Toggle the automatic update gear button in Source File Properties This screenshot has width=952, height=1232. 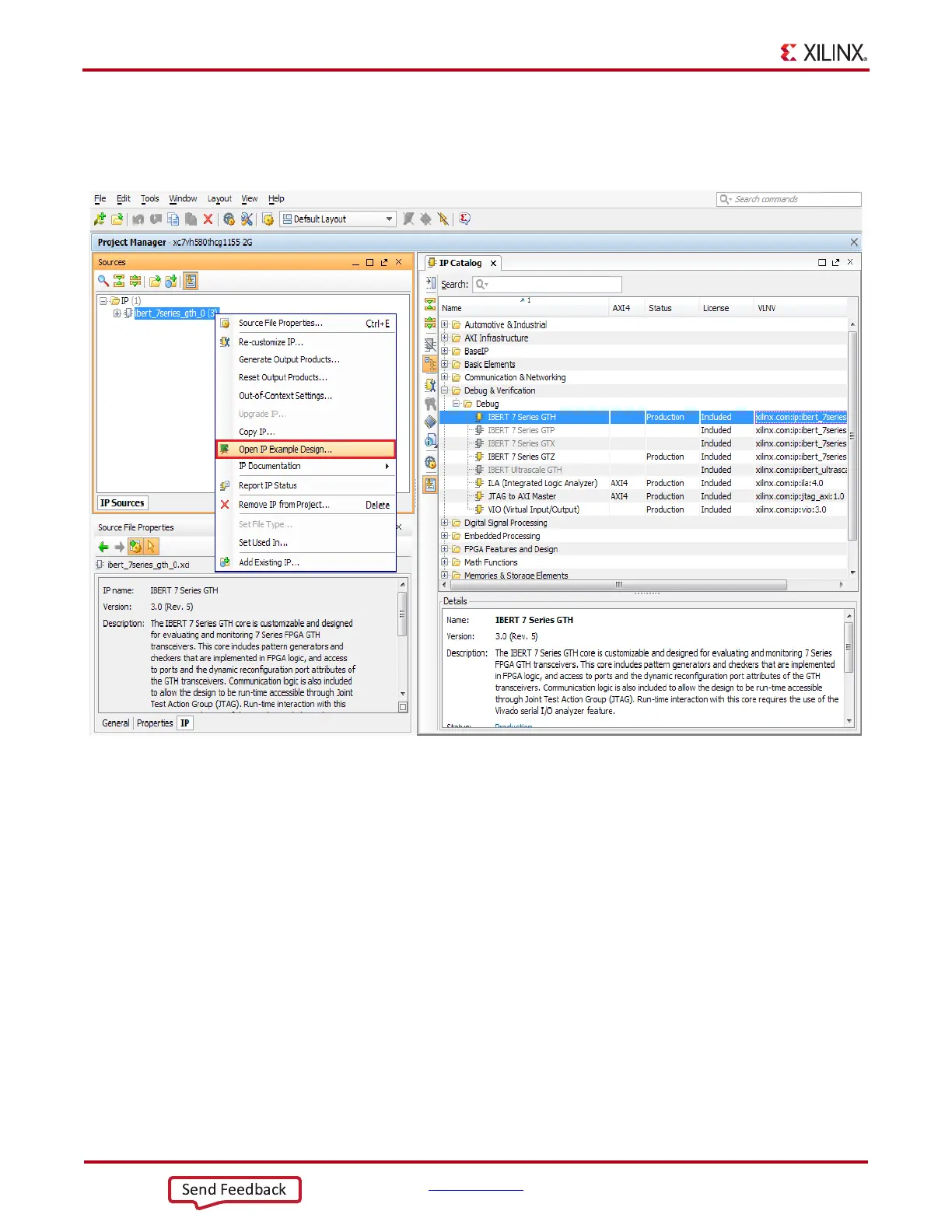pos(135,547)
